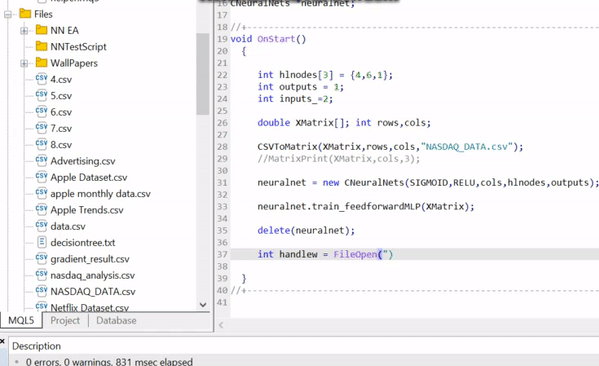
Task: Select Netflix Dataset.csv in the navigator
Action: tap(90, 308)
